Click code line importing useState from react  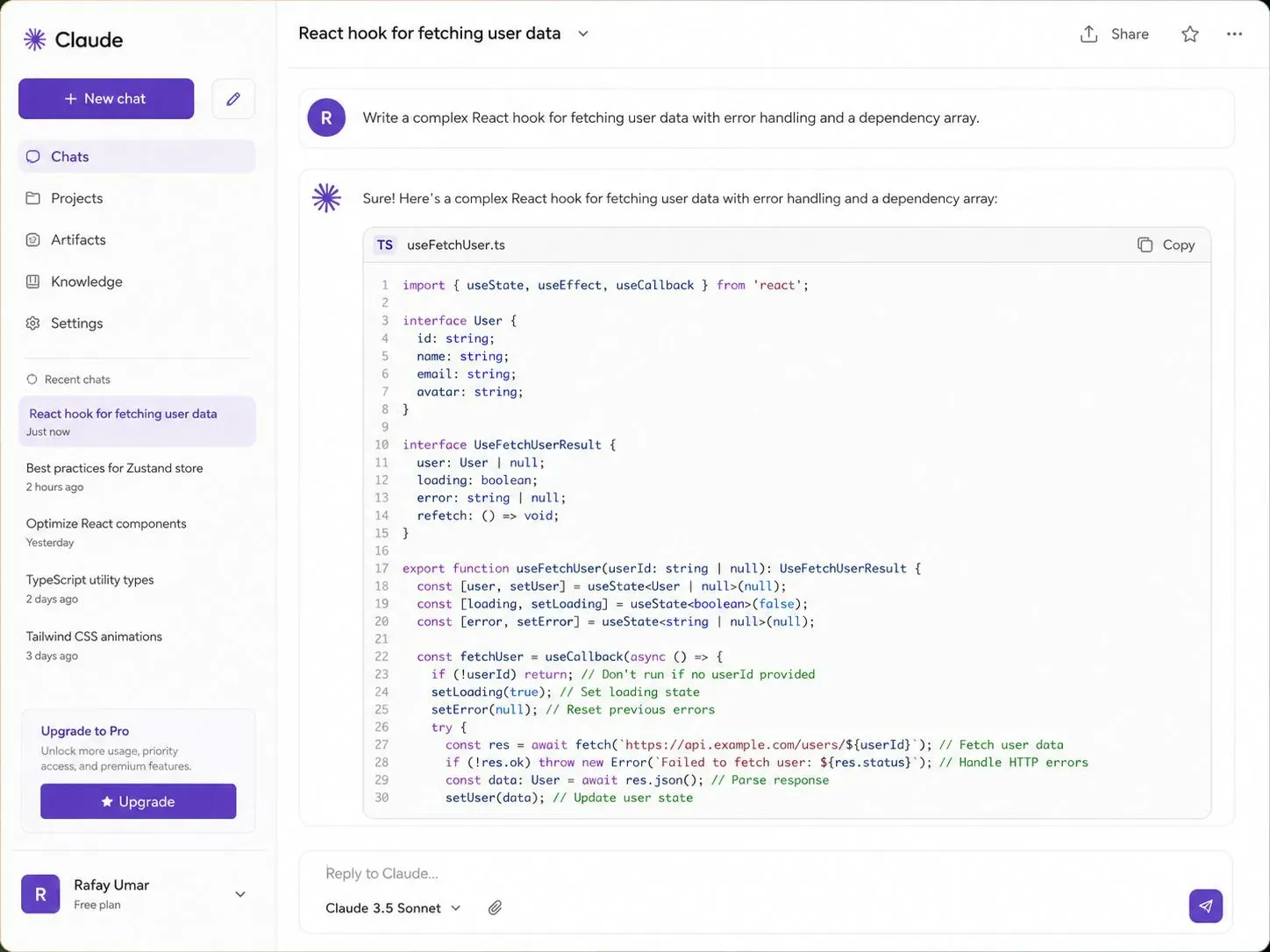click(x=605, y=285)
